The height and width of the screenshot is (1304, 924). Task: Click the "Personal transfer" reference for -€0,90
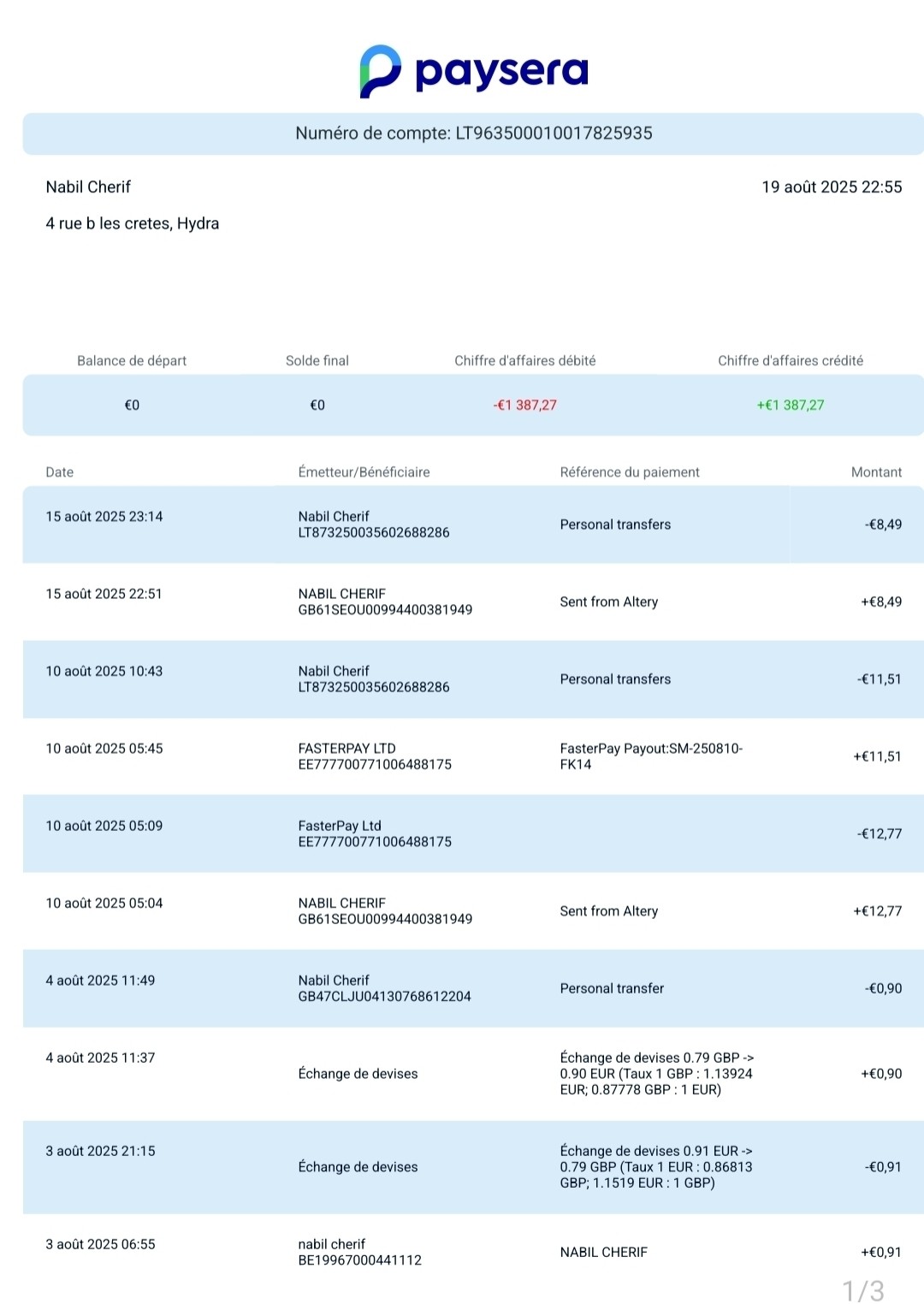click(612, 989)
